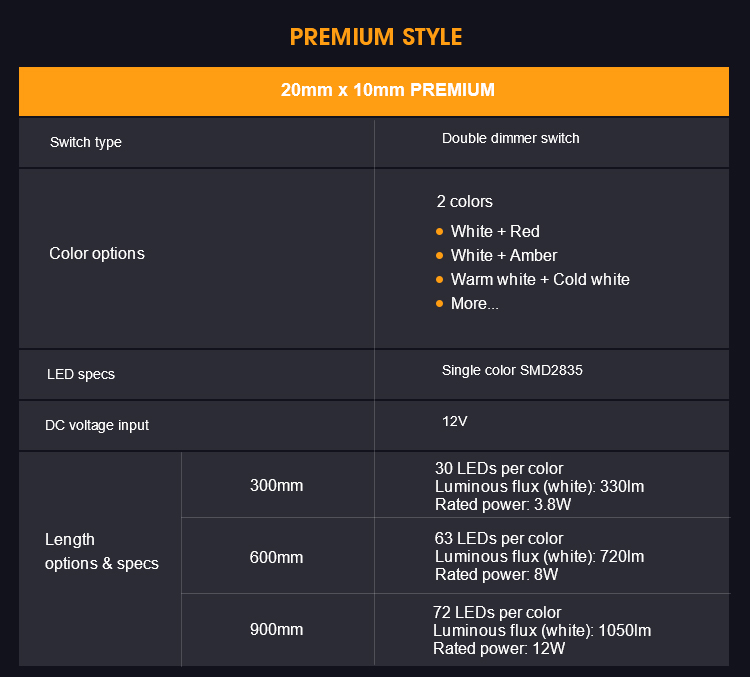Select the White + Red color option
Screen dimensions: 750x677
pos(495,231)
